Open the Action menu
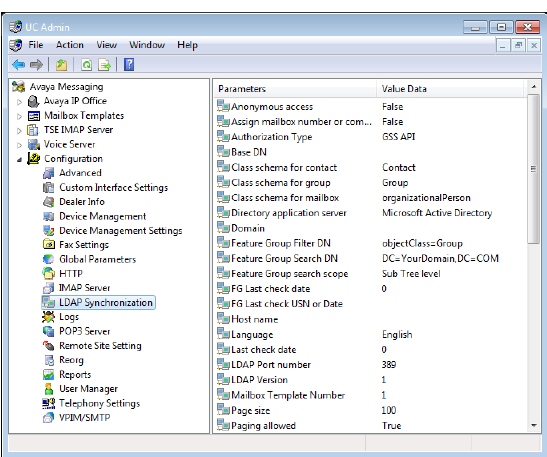547x457 pixels. pos(70,45)
